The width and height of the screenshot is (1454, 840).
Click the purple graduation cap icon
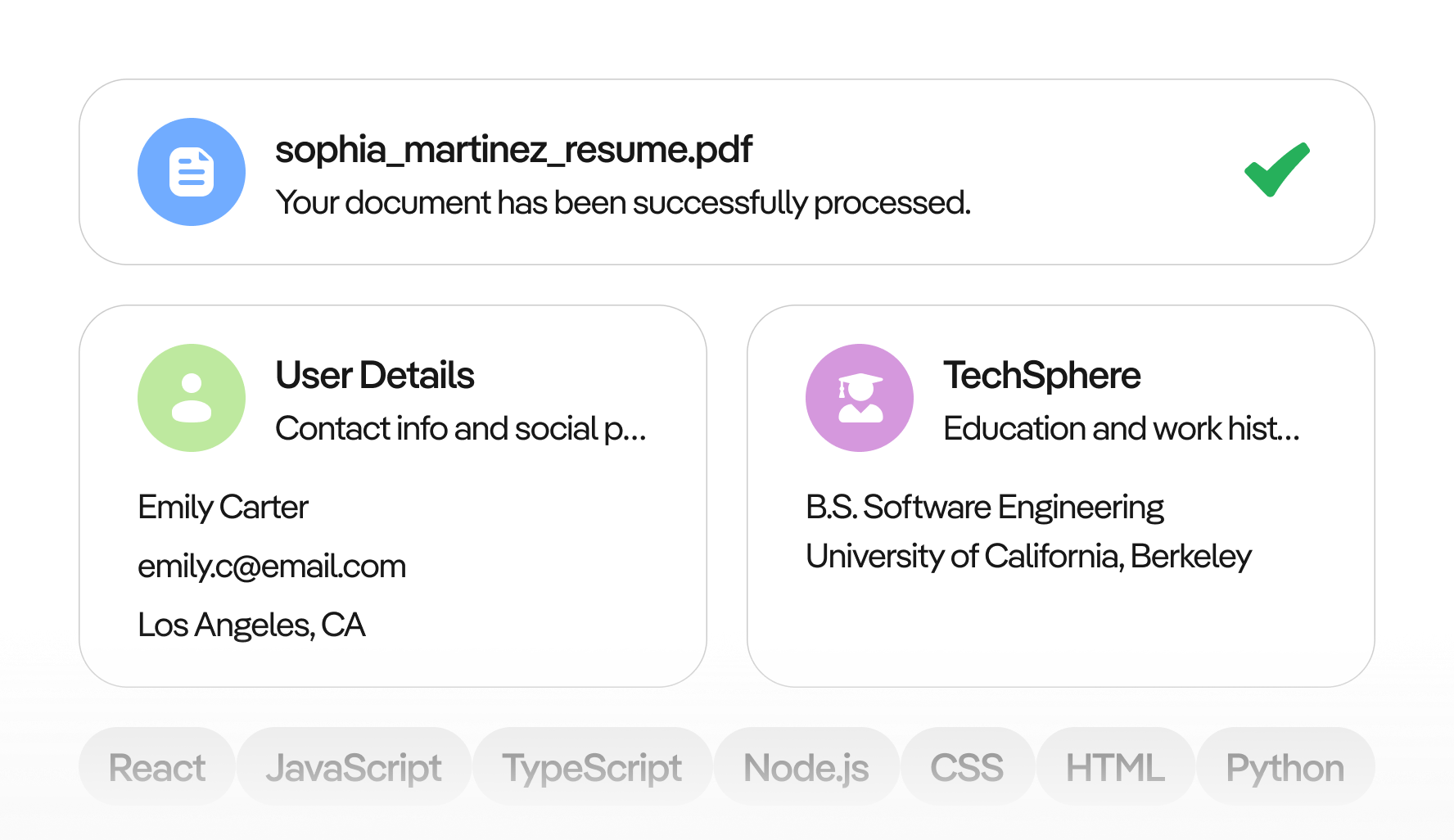(x=860, y=398)
